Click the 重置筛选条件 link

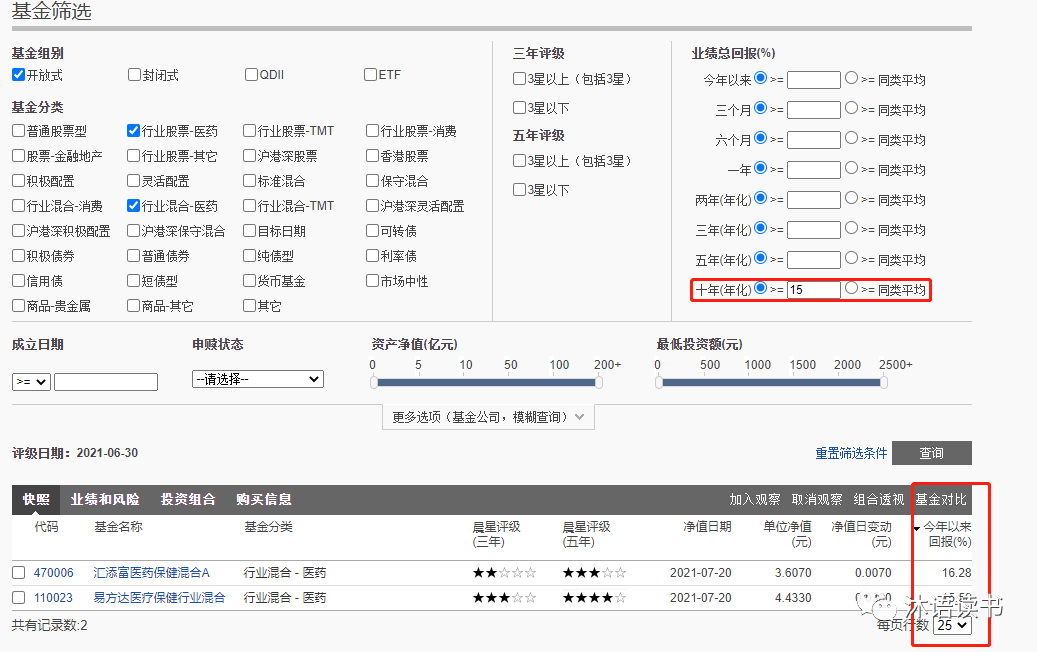tap(850, 453)
